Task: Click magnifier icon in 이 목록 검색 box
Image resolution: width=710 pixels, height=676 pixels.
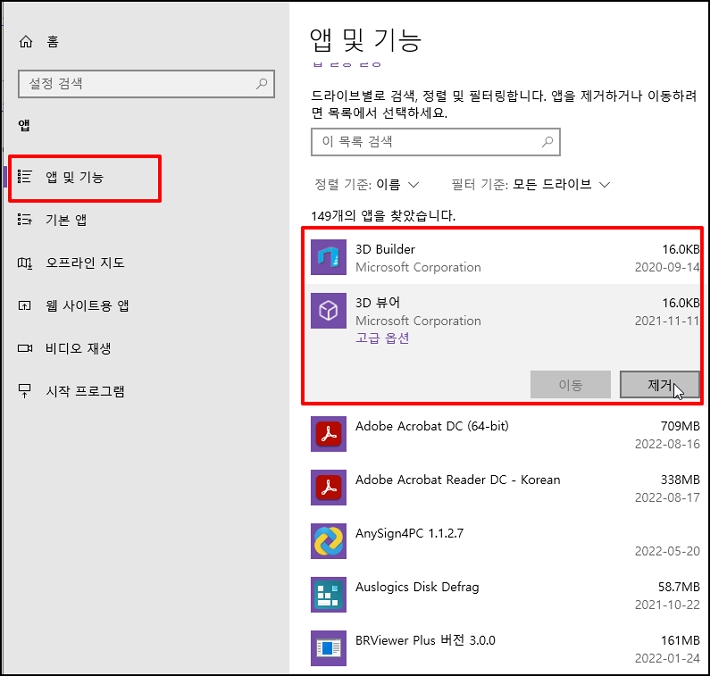Action: coord(547,142)
